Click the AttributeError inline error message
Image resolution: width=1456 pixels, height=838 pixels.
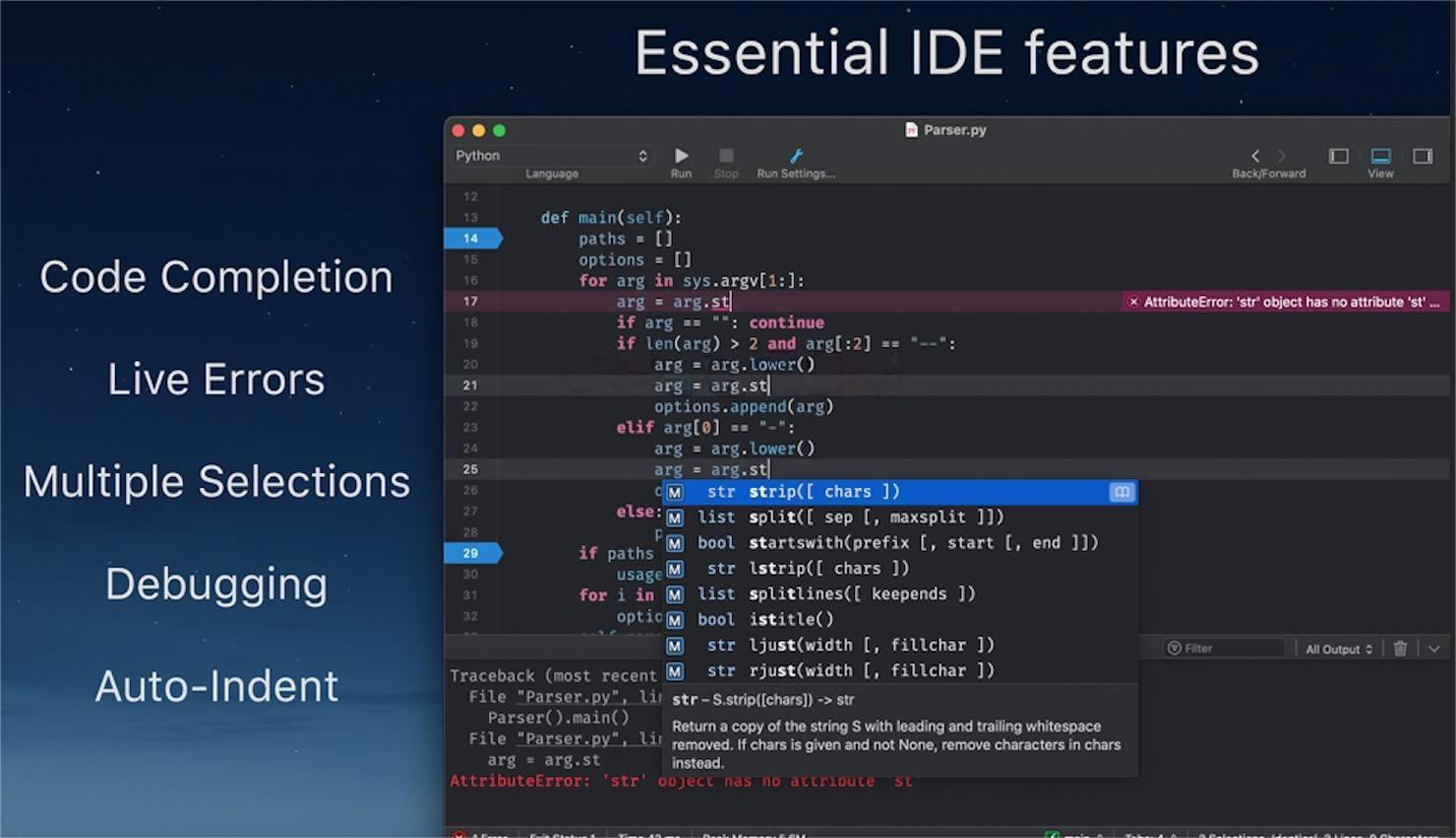[1286, 302]
